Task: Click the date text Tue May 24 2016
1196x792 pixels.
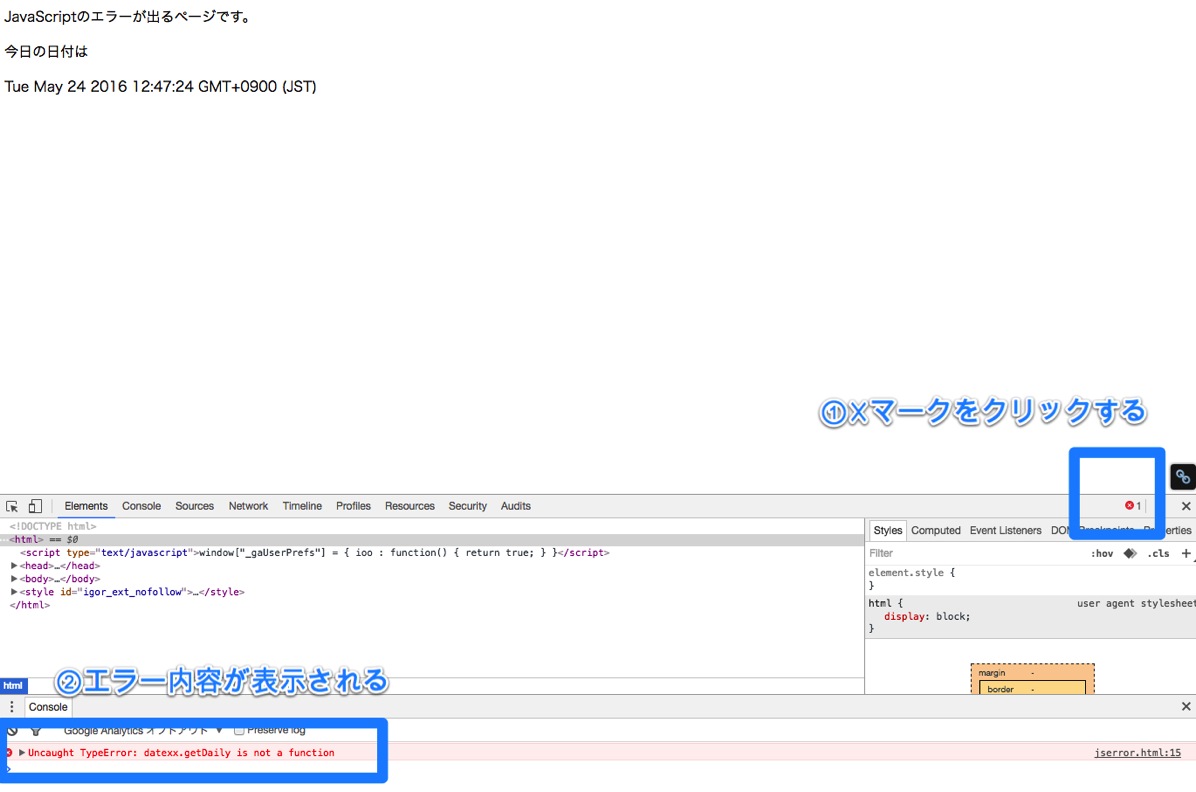Action: tap(160, 86)
